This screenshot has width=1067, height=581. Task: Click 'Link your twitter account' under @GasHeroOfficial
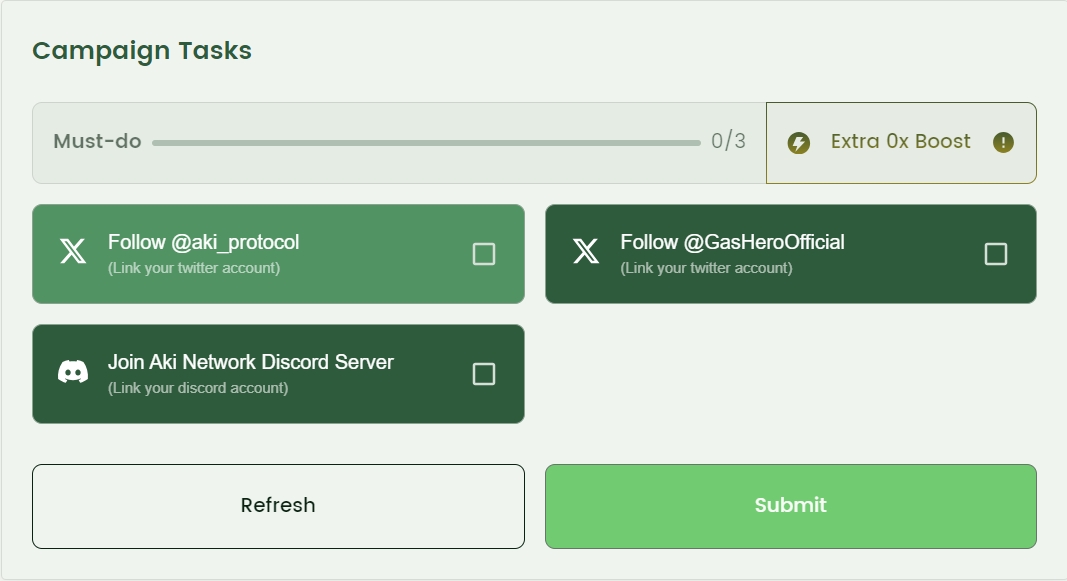click(706, 268)
